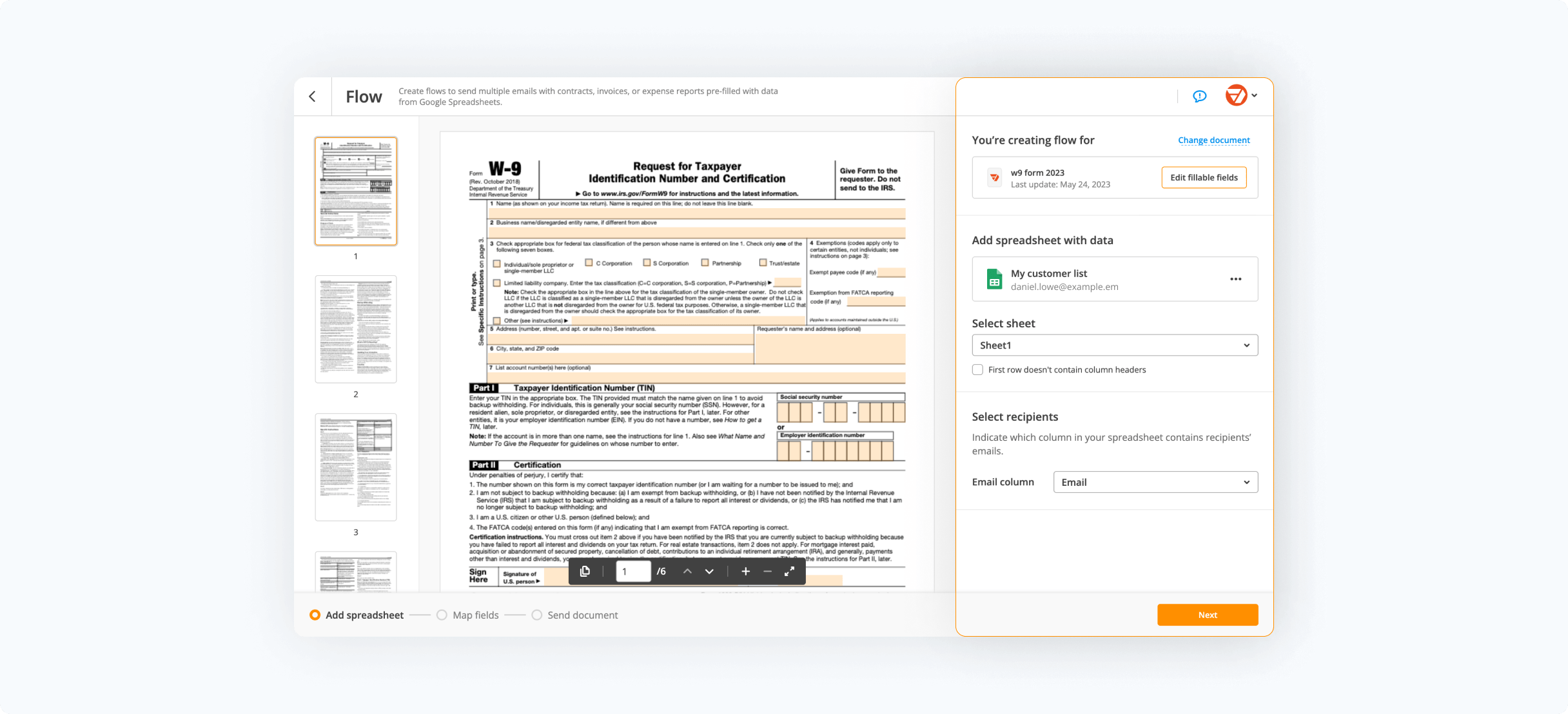Viewport: 1568px width, 714px height.
Task: Click the Change document link
Action: tap(1214, 140)
